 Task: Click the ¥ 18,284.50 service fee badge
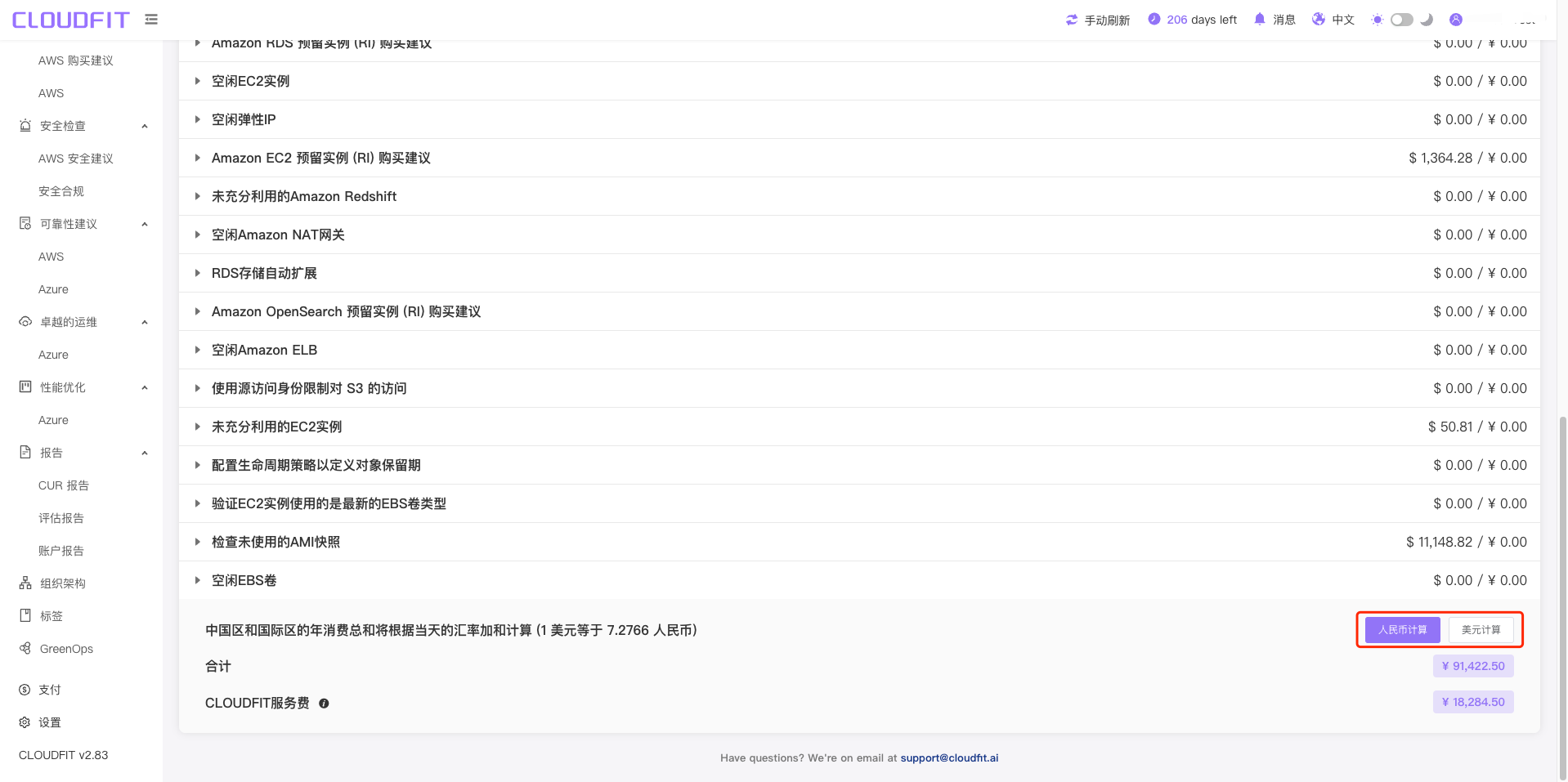(x=1473, y=702)
